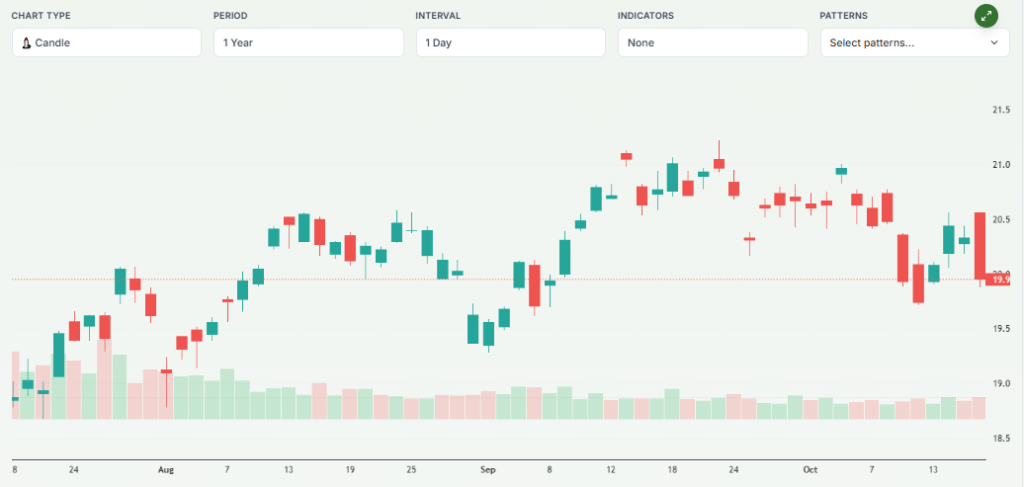Open the Period dropdown showing 1 Year
Image resolution: width=1024 pixels, height=487 pixels.
click(309, 43)
